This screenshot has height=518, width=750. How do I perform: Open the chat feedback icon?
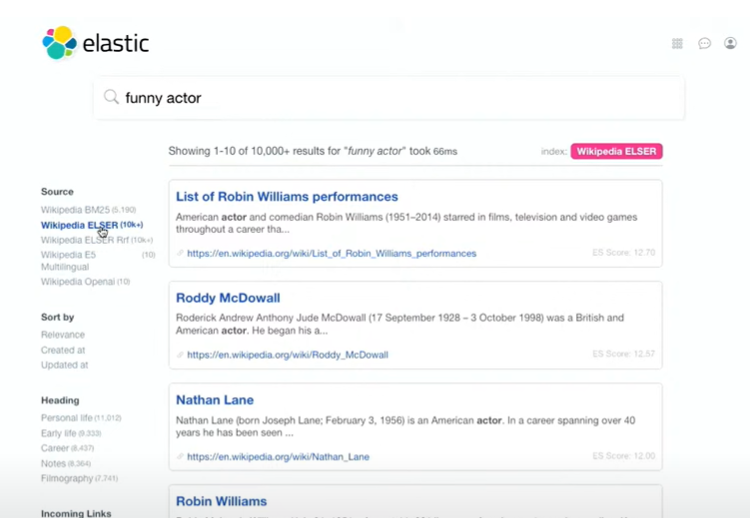[704, 44]
